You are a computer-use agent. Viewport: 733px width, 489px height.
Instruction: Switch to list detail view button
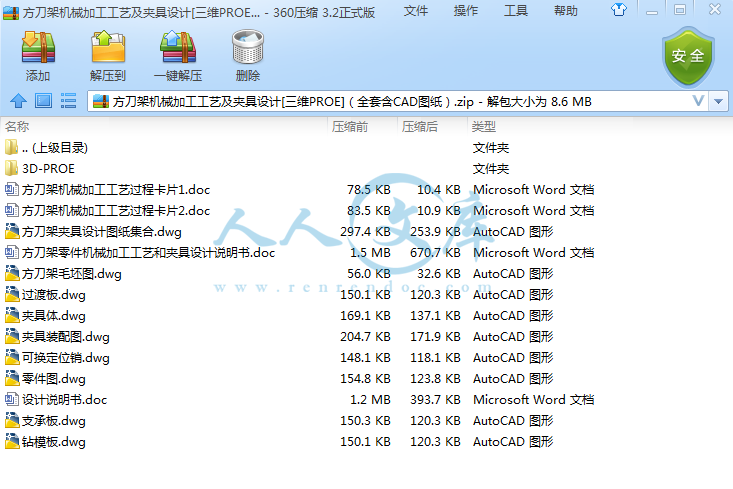point(68,101)
